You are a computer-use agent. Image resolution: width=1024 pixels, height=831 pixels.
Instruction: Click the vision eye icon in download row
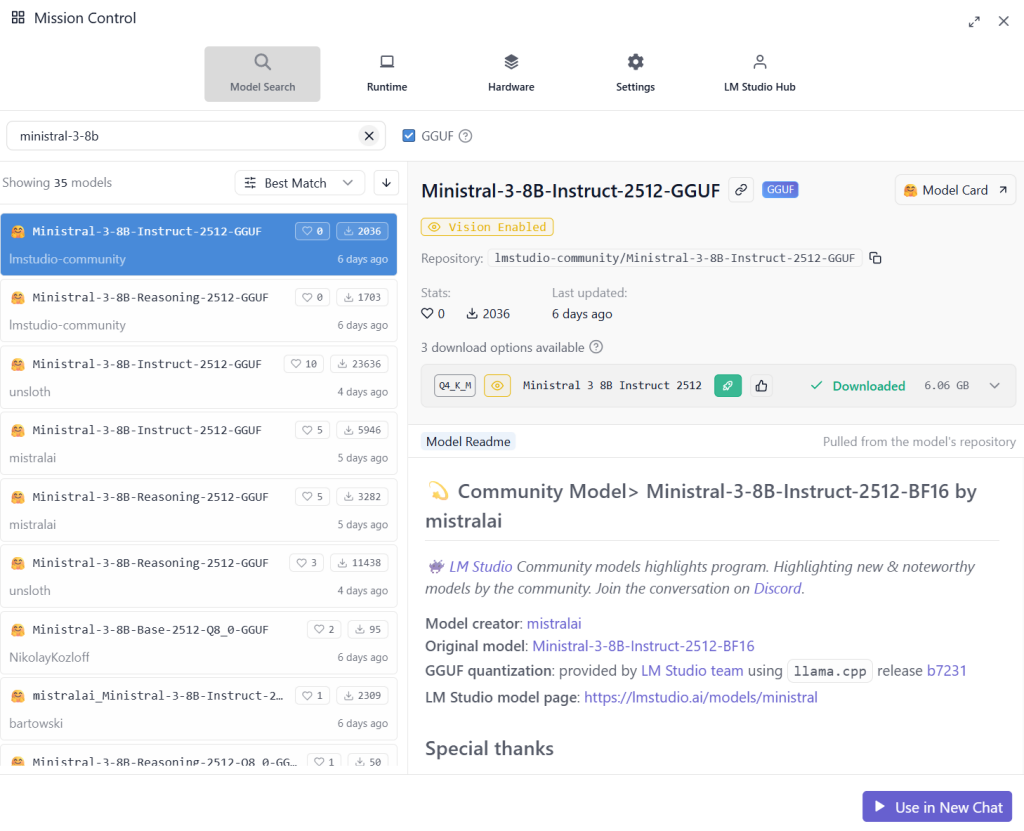pyautogui.click(x=497, y=386)
